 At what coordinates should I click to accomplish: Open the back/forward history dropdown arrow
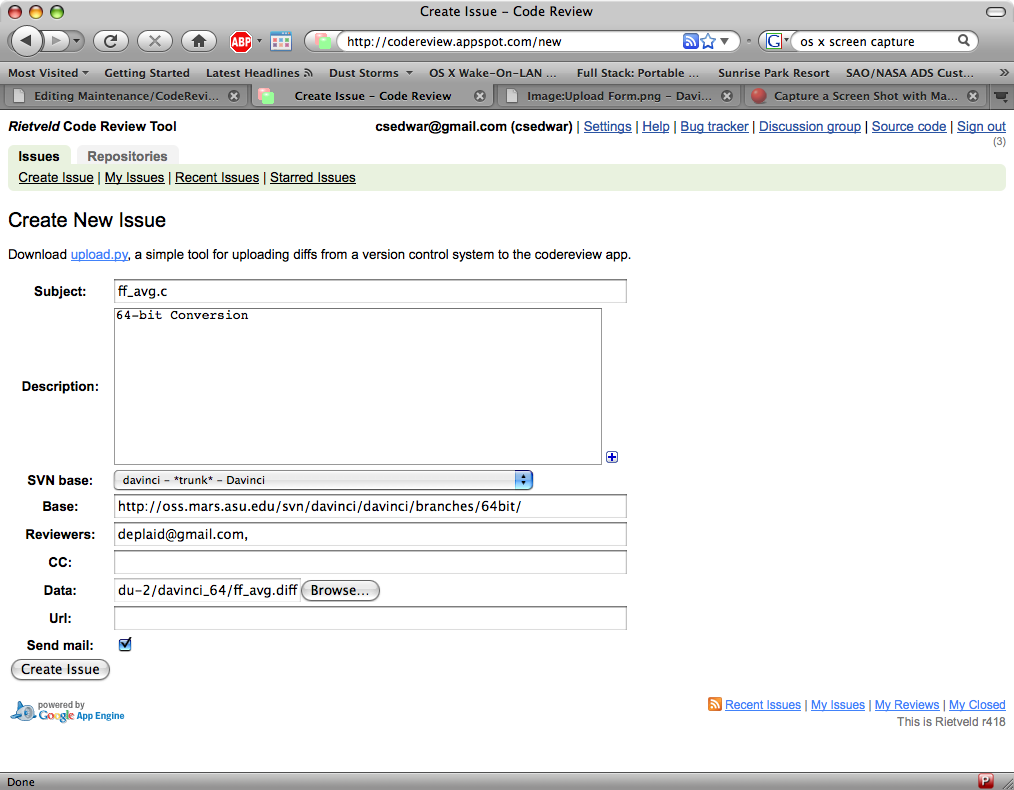click(77, 41)
